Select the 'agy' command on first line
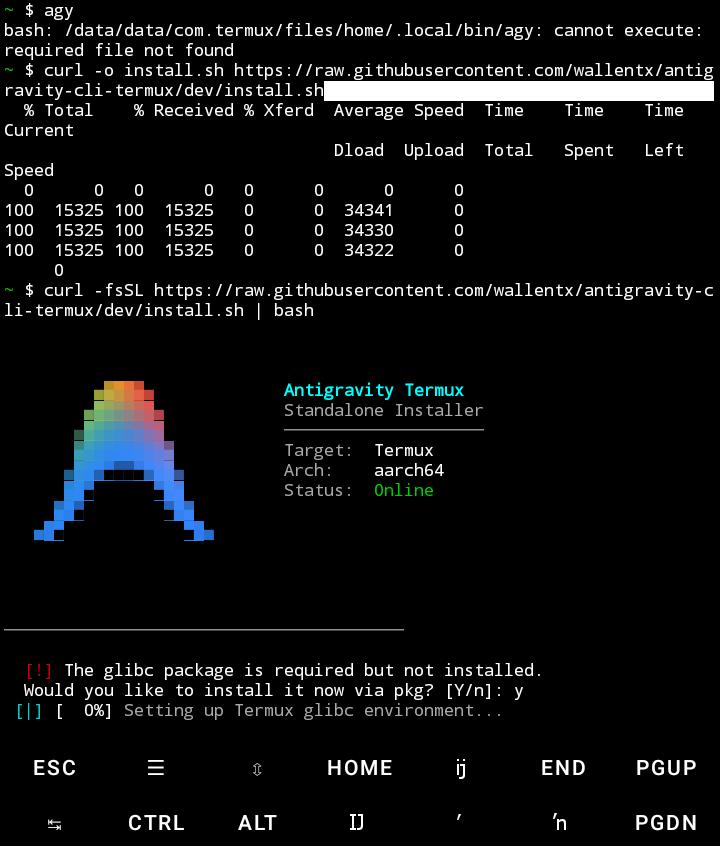720x846 pixels. coord(59,11)
